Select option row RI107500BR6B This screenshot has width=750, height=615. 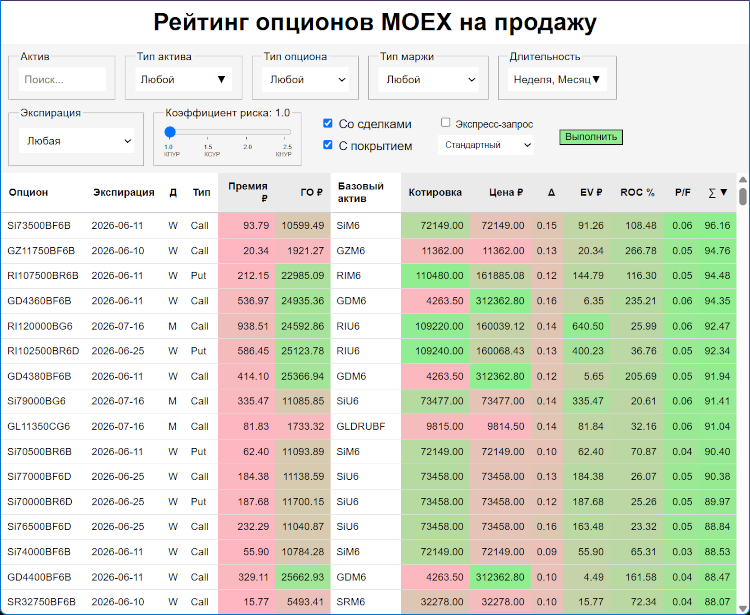click(368, 275)
